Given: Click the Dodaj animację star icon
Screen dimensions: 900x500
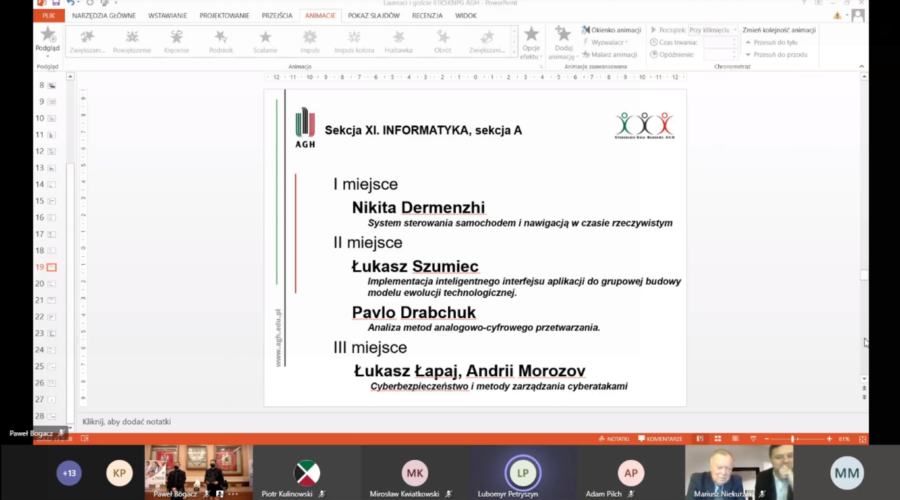Looking at the screenshot, I should (x=562, y=40).
